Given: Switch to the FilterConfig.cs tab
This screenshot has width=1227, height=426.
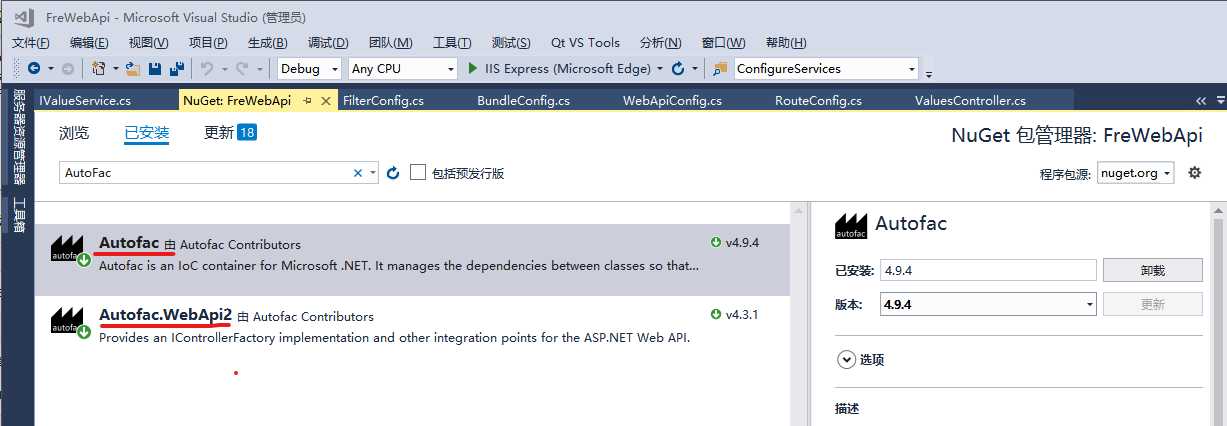Looking at the screenshot, I should (383, 101).
